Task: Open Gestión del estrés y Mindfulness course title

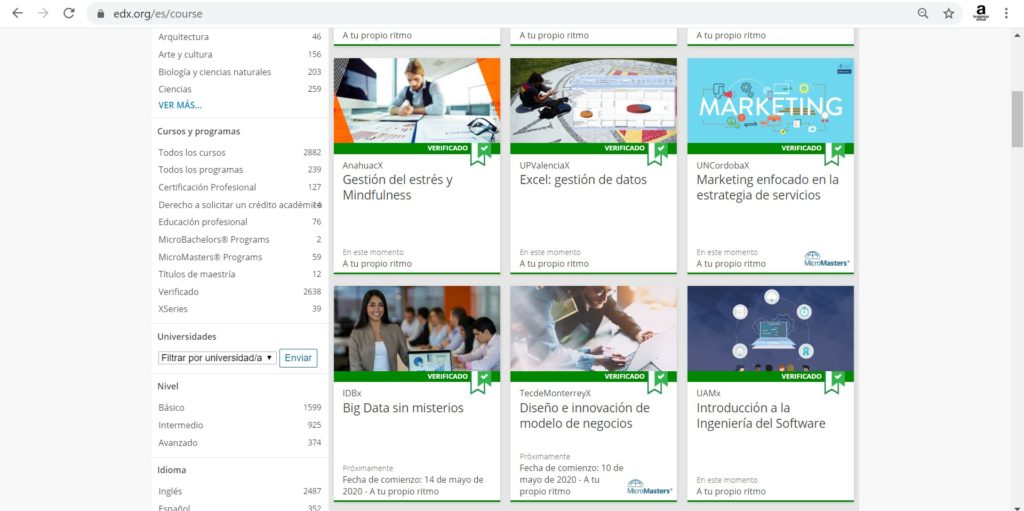Action: pos(398,187)
